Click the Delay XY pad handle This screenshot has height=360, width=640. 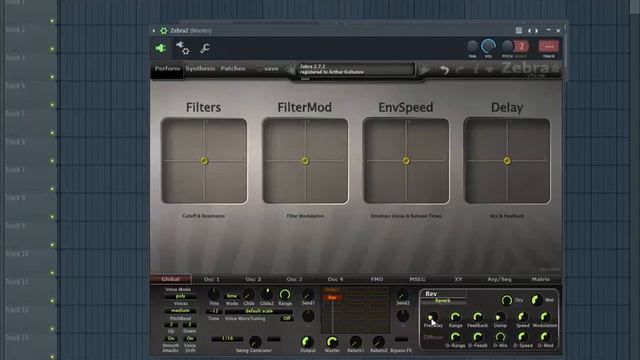click(x=507, y=161)
